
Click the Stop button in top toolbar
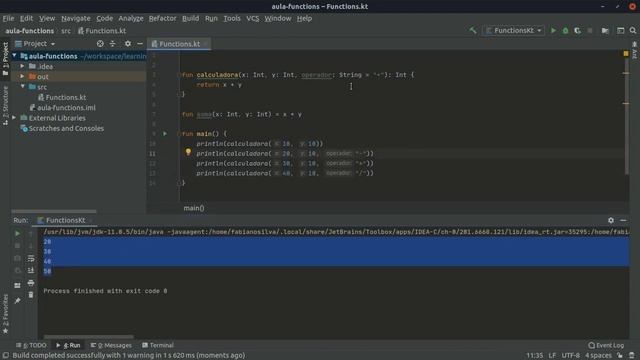590,31
